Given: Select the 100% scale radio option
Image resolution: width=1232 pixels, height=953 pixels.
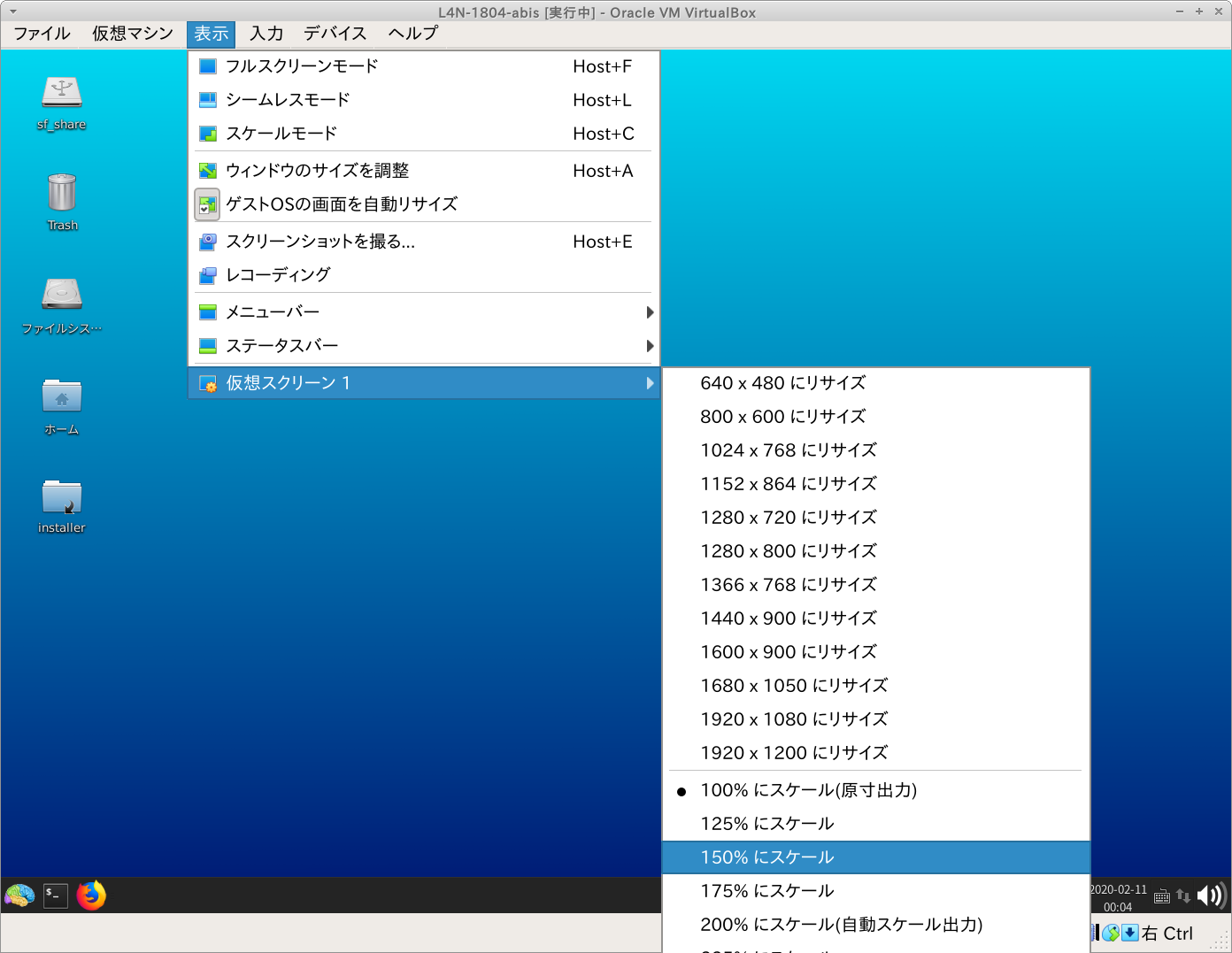Looking at the screenshot, I should [x=681, y=791].
